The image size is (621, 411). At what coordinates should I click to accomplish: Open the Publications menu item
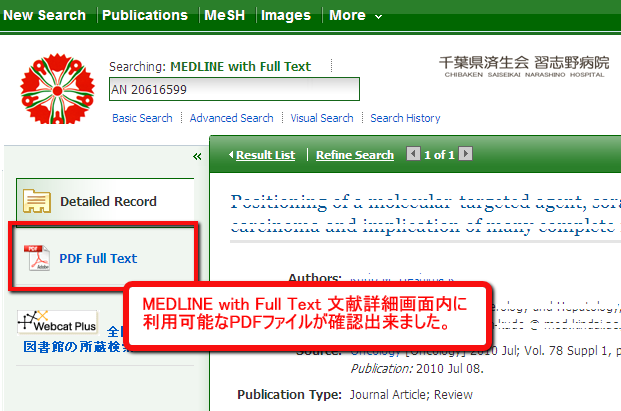[x=145, y=15]
